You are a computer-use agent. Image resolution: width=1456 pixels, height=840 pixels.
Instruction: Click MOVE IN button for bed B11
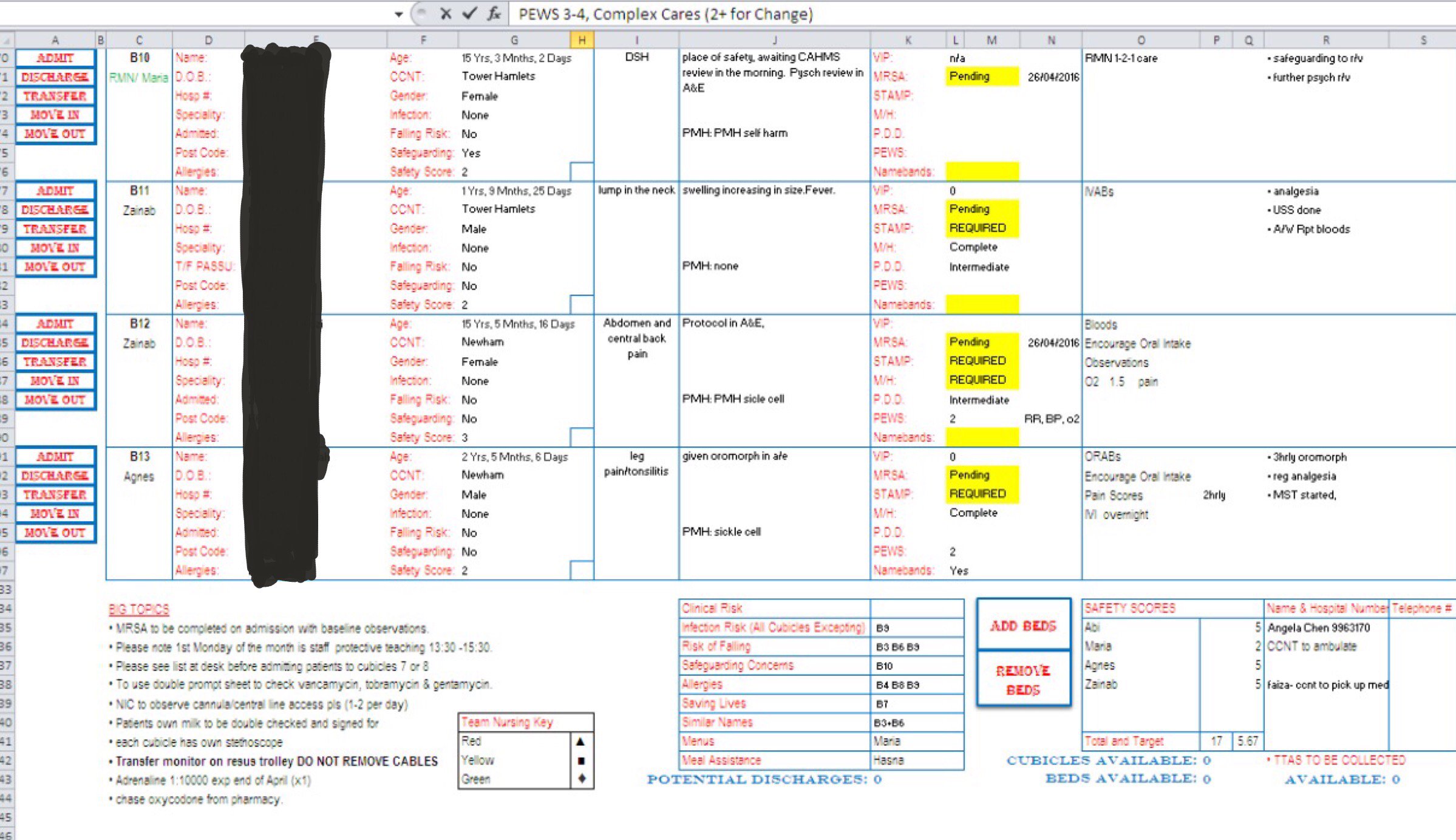point(55,248)
